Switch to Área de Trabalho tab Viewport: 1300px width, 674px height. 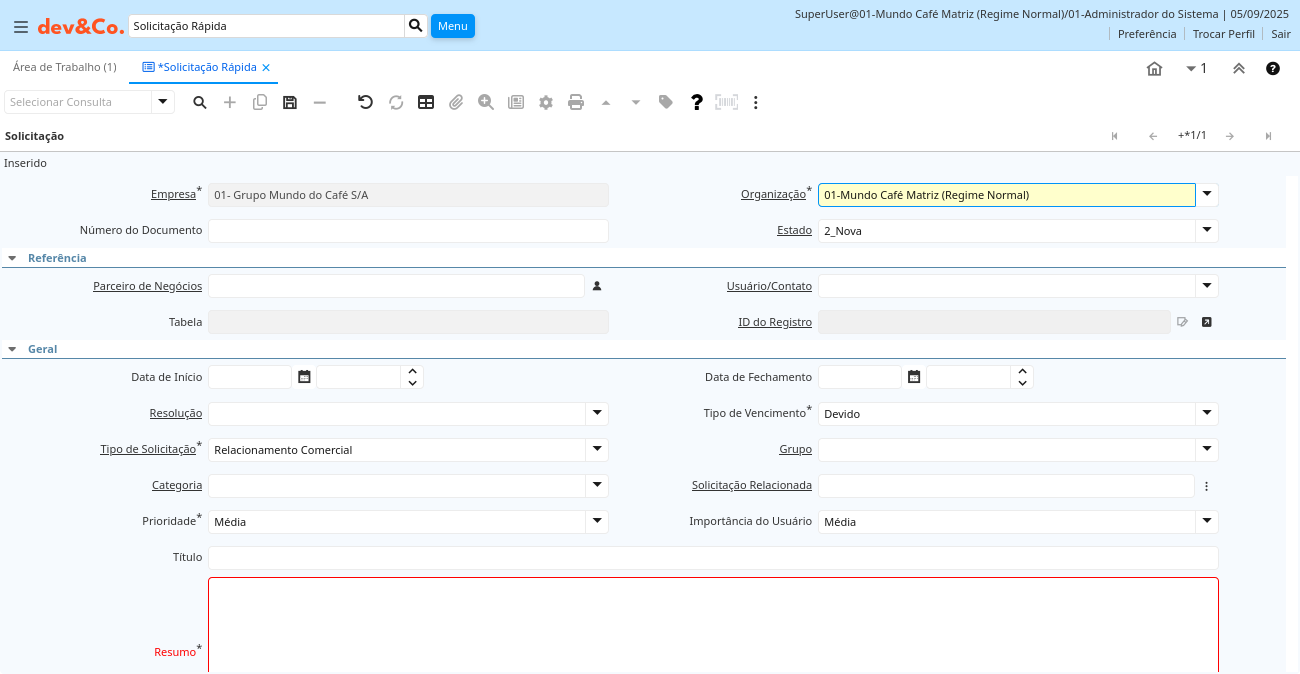[x=64, y=67]
